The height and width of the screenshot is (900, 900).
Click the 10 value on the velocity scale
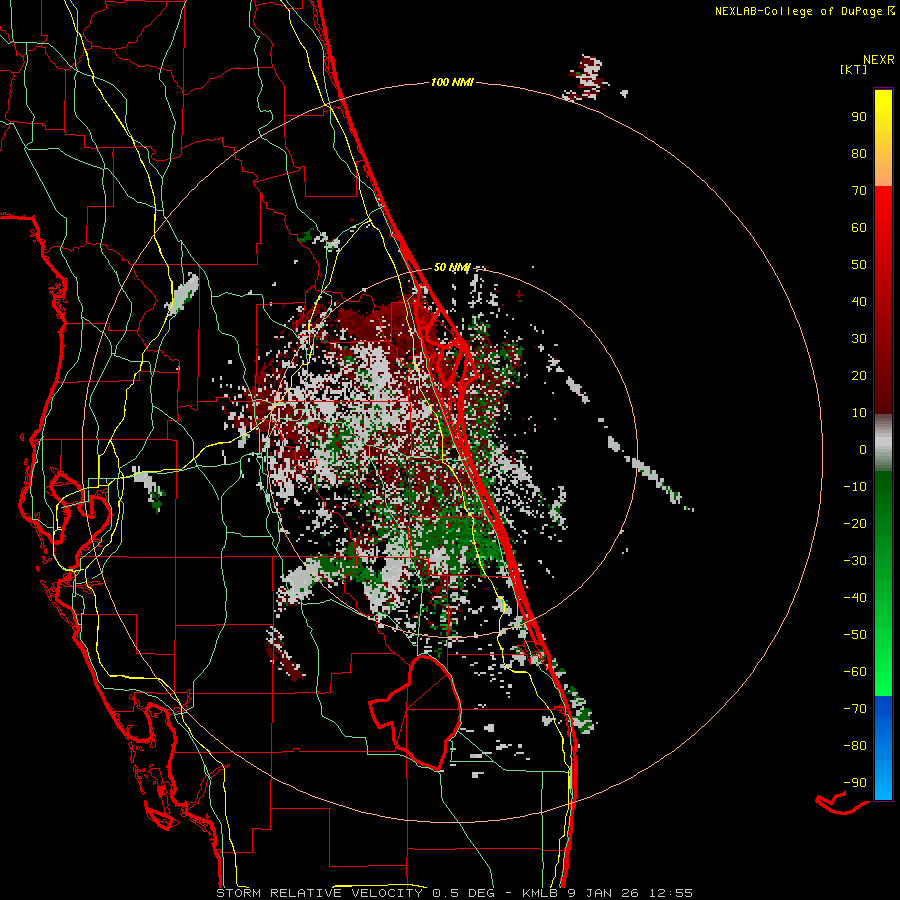(859, 413)
